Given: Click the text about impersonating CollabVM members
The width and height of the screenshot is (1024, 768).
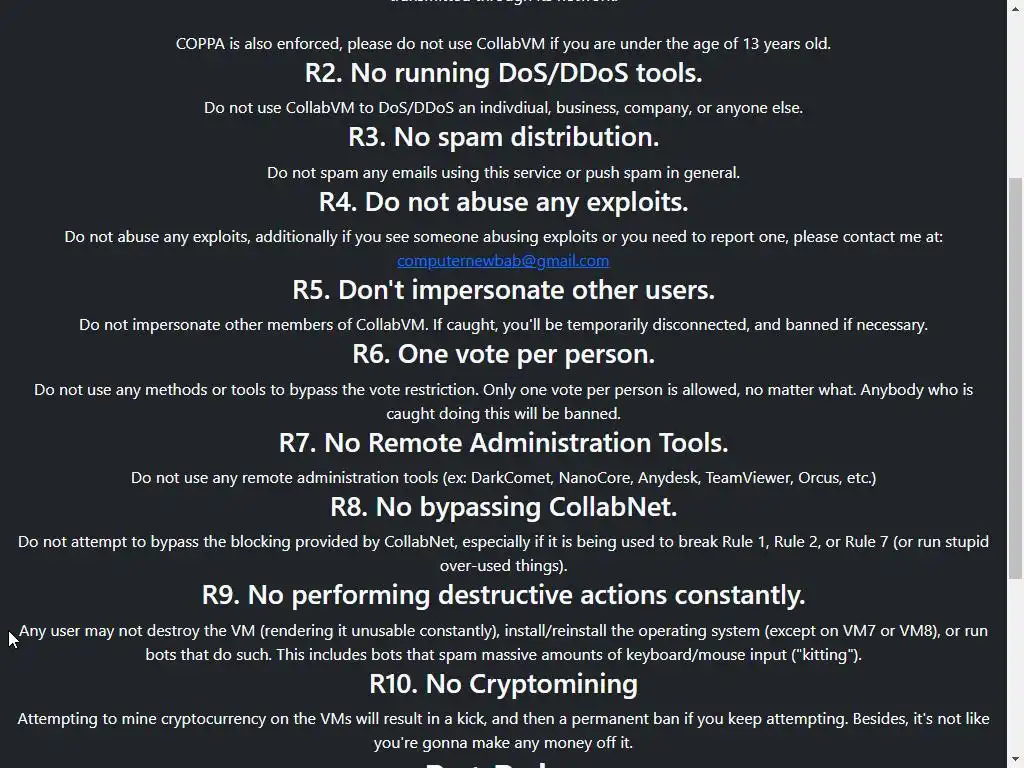Looking at the screenshot, I should pos(503,325).
